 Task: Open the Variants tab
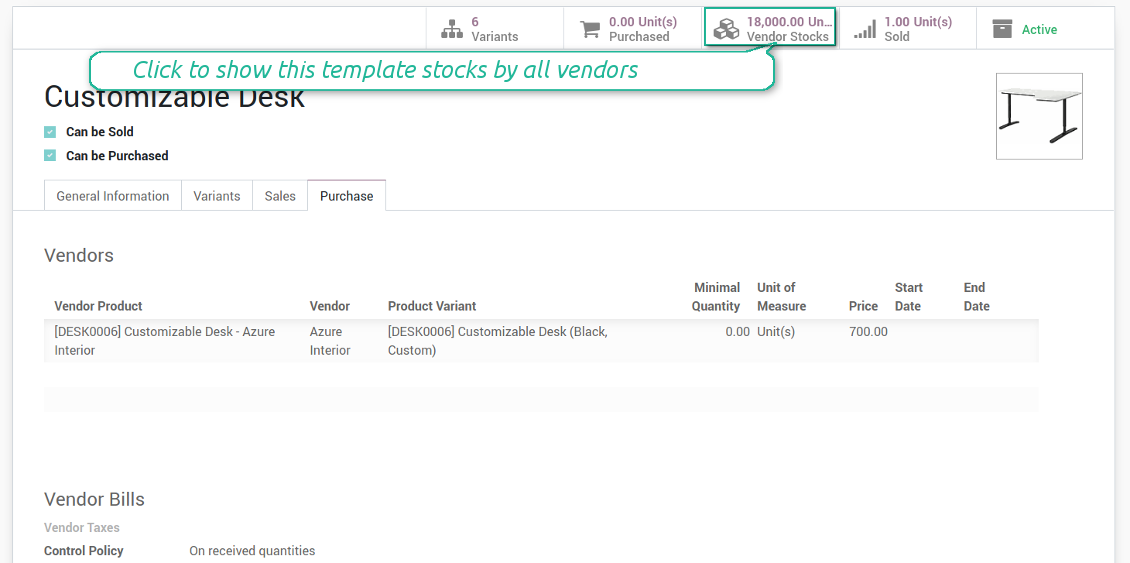coord(217,196)
